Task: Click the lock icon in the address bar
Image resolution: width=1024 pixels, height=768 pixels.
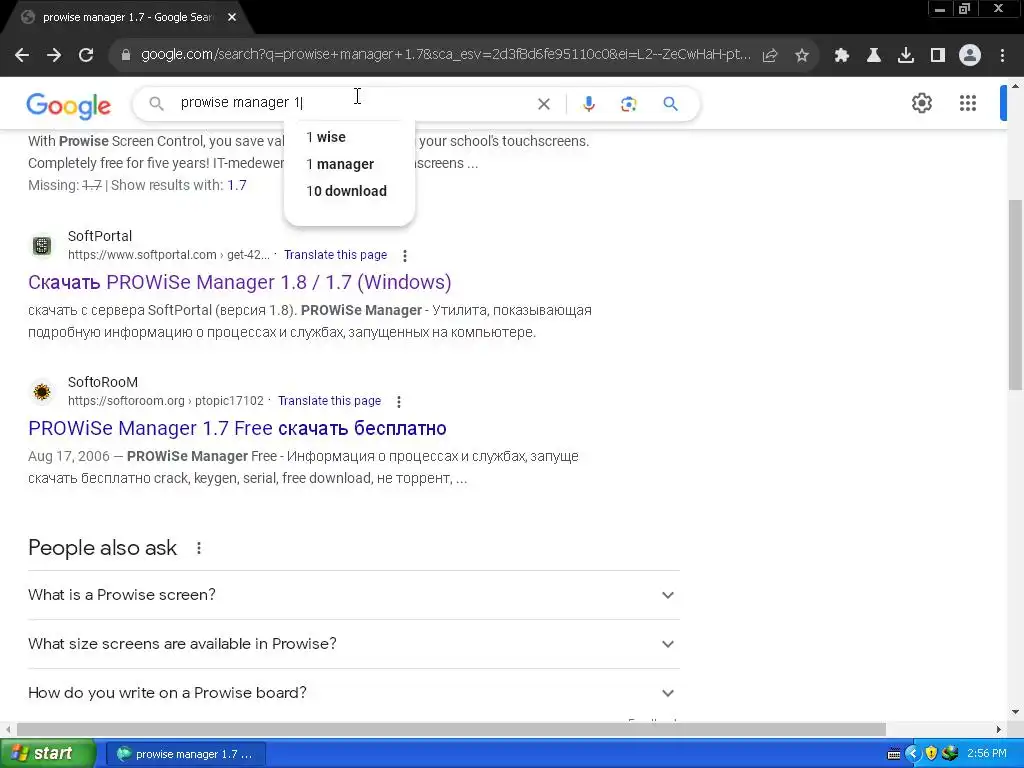Action: tap(126, 55)
